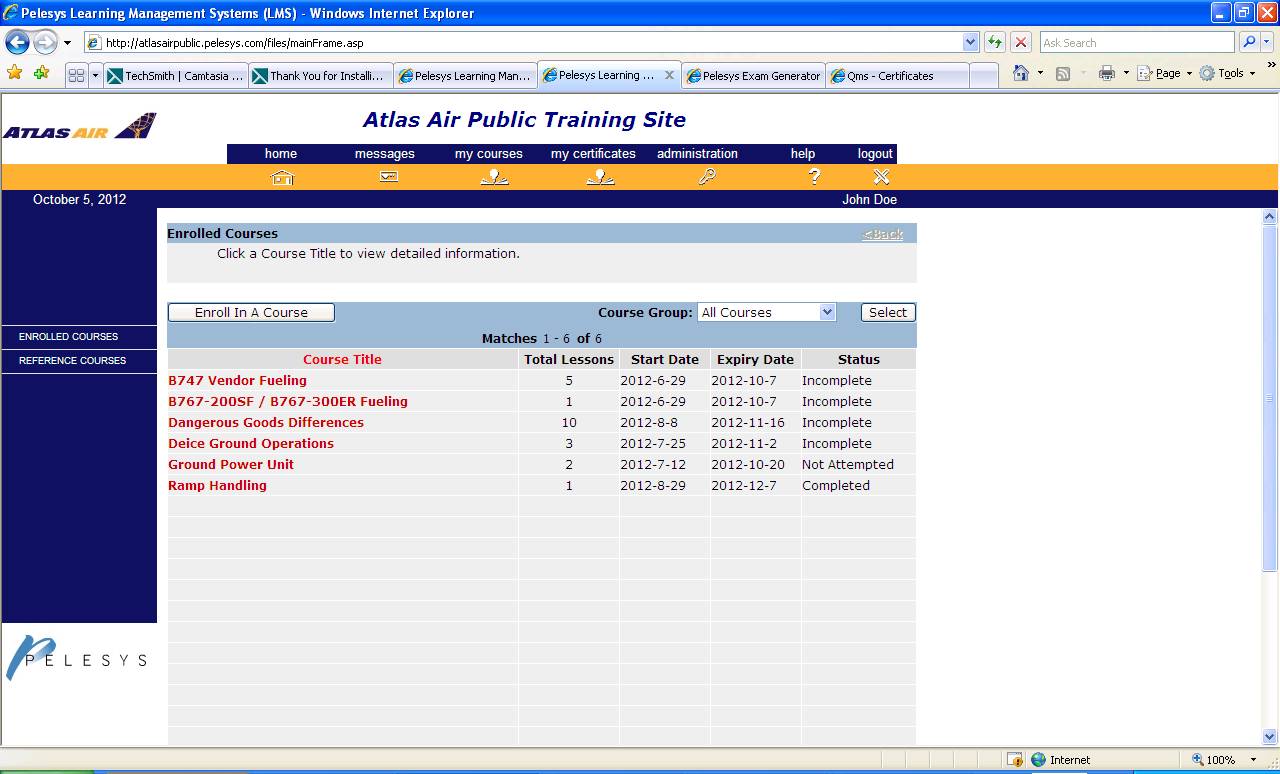Open the administration key icon
Image resolution: width=1280 pixels, height=774 pixels.
pos(707,177)
